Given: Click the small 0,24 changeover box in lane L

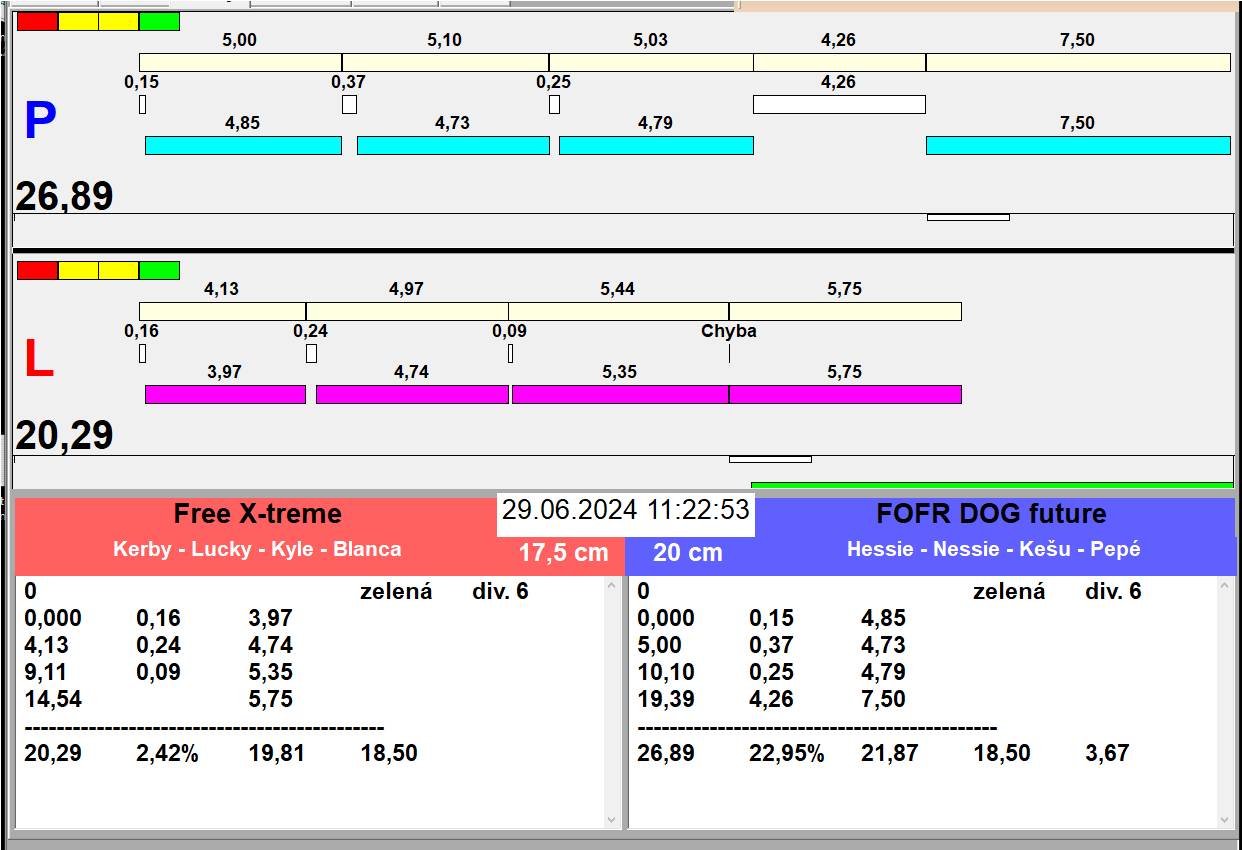Looking at the screenshot, I should tap(311, 353).
